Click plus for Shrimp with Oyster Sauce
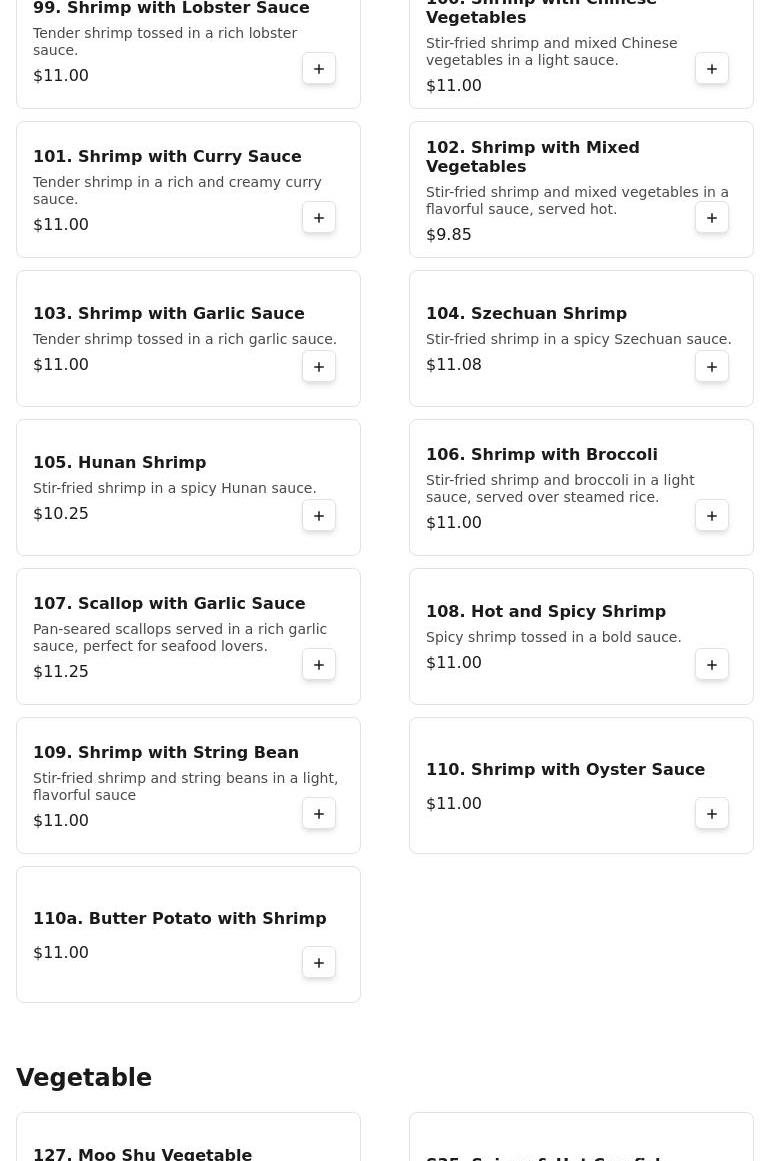Image resolution: width=770 pixels, height=1161 pixels. point(712,814)
